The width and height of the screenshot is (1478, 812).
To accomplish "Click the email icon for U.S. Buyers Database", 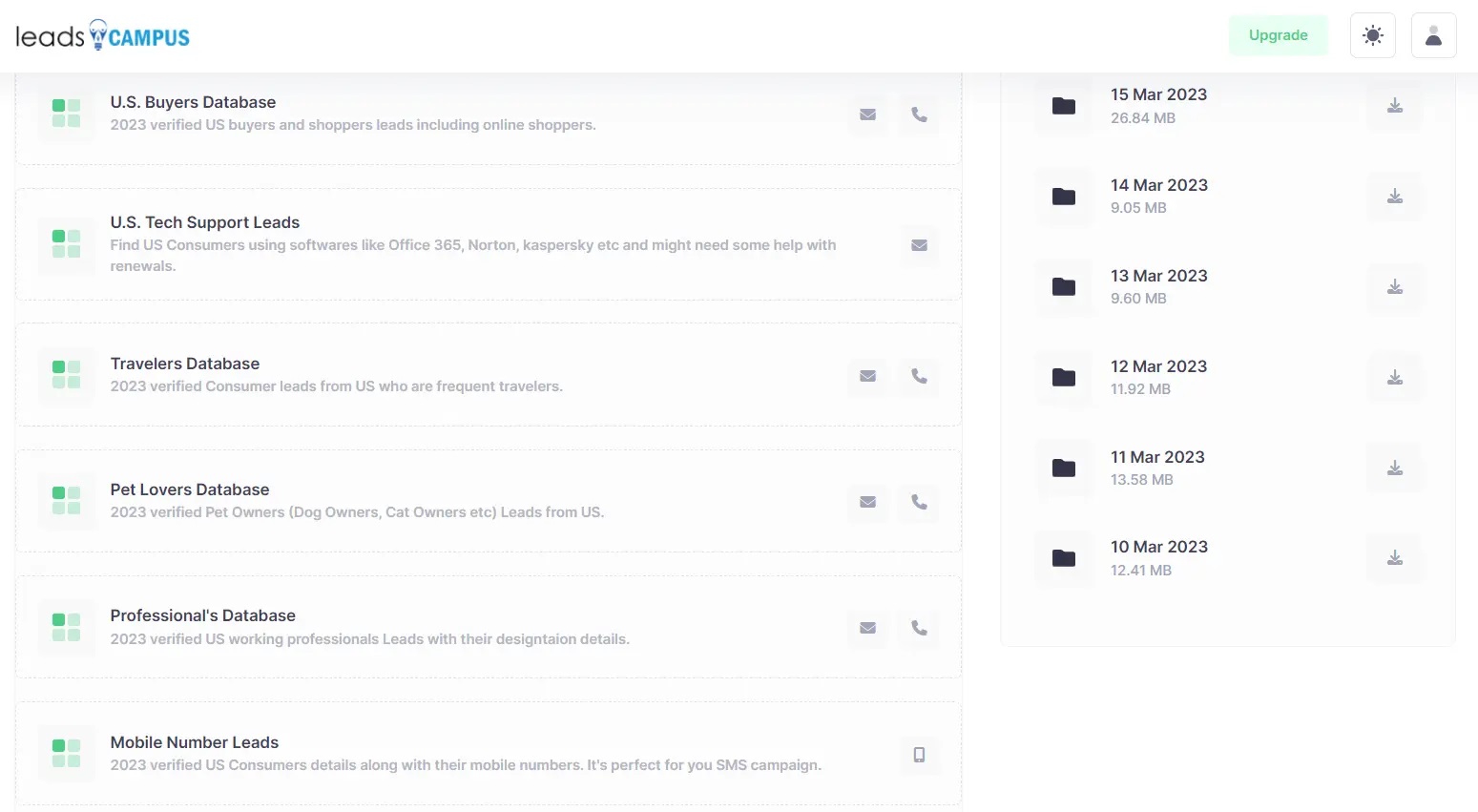I will click(867, 115).
